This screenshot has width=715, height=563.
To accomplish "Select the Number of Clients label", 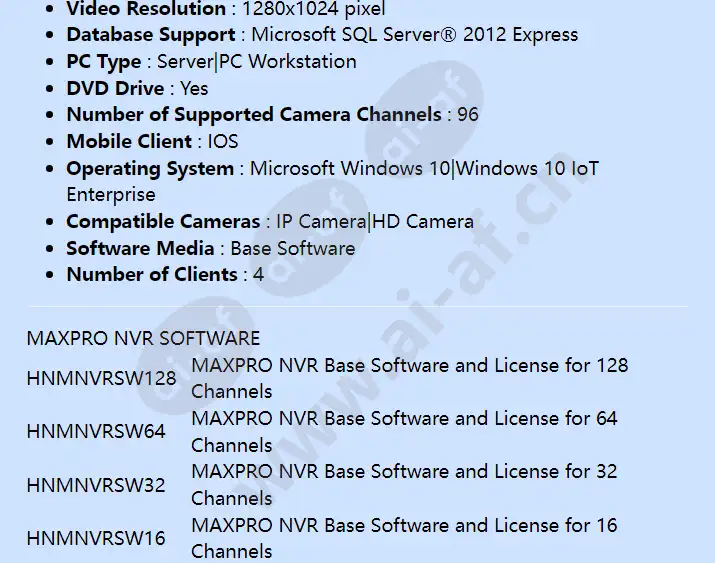I will (152, 275).
